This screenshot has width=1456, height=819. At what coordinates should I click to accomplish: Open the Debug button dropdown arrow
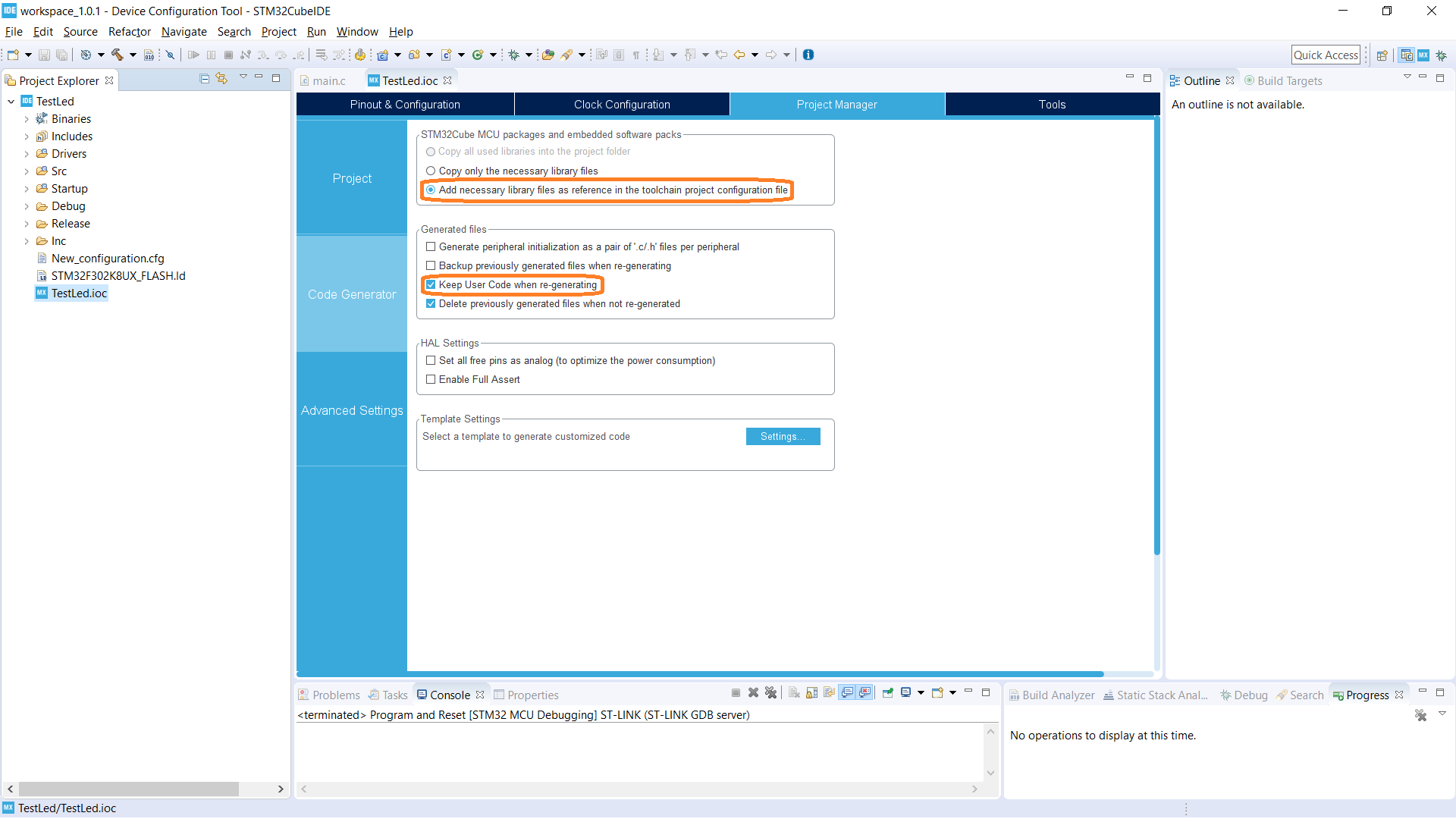click(x=529, y=55)
